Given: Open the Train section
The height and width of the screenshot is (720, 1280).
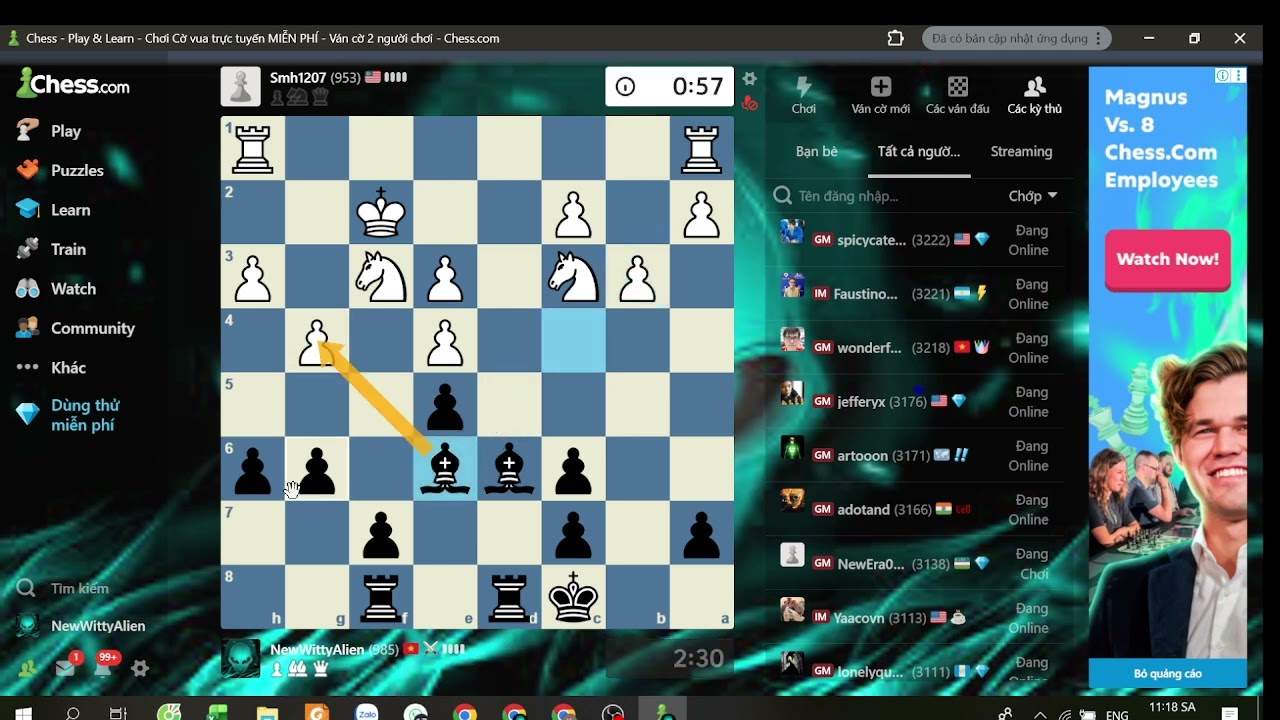Looking at the screenshot, I should (51, 249).
